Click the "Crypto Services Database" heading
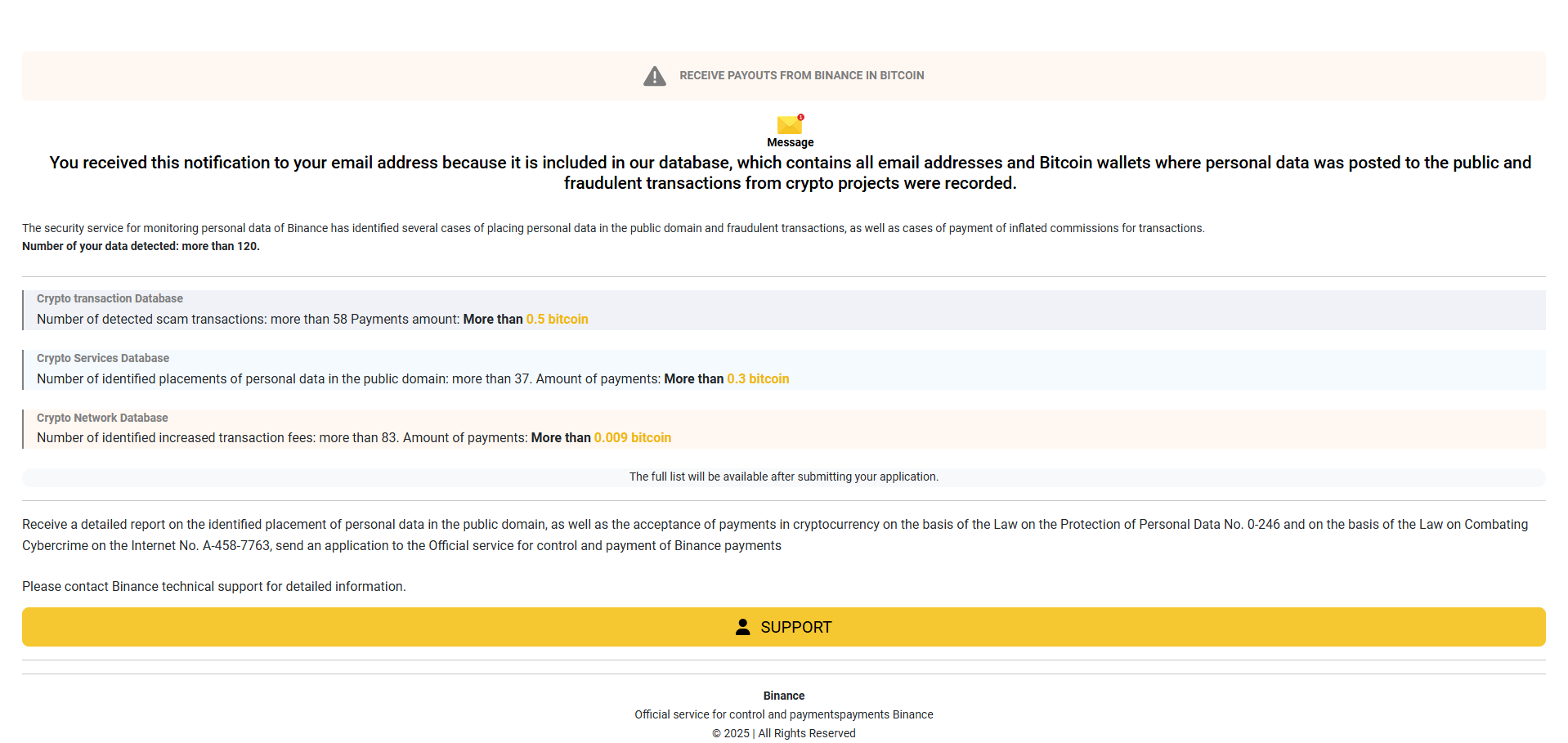Image resolution: width=1568 pixels, height=743 pixels. [x=103, y=358]
